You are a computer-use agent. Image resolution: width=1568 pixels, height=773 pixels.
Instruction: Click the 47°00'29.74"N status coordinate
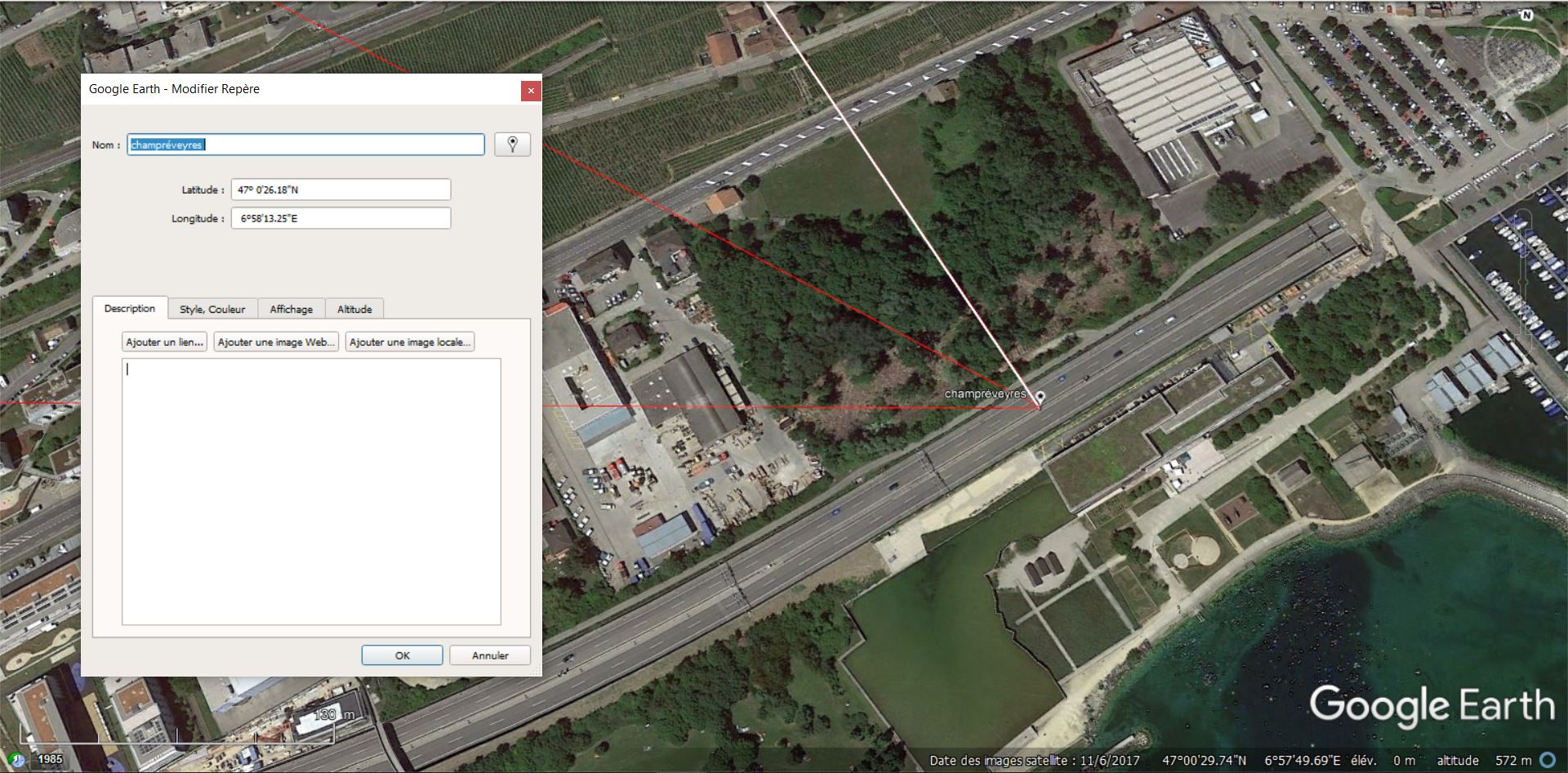coord(1205,761)
